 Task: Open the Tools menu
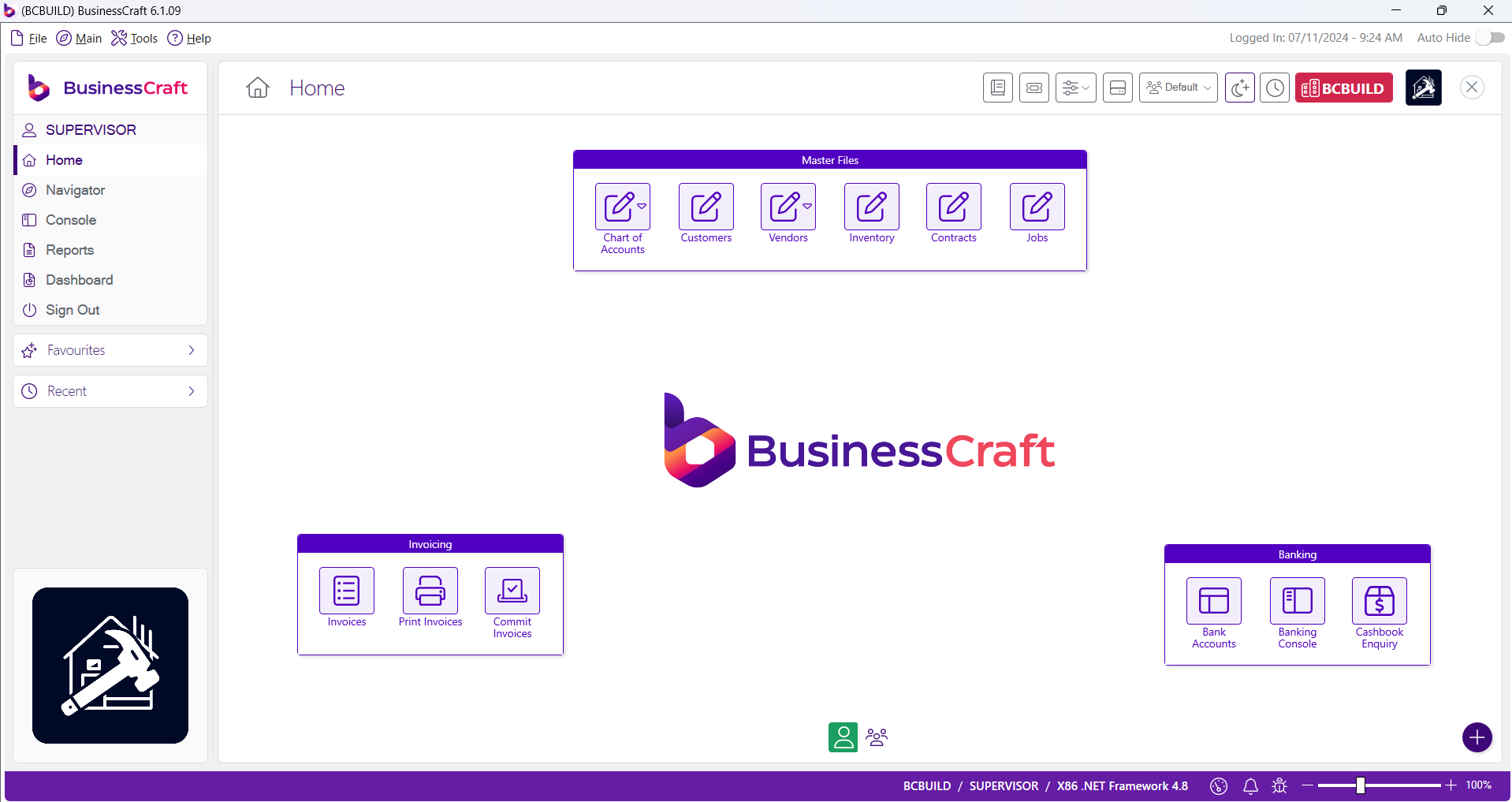(x=133, y=38)
